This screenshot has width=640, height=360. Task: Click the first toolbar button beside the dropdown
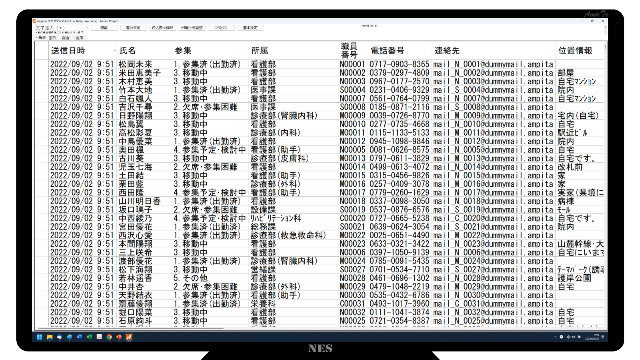pos(104,28)
